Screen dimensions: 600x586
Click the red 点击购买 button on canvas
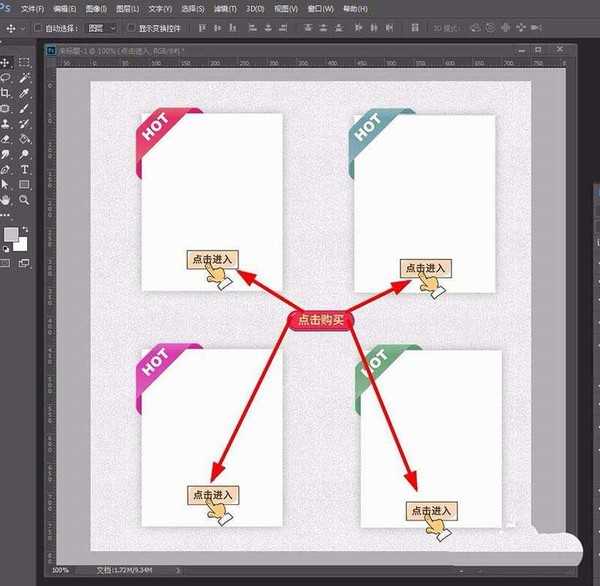321,321
